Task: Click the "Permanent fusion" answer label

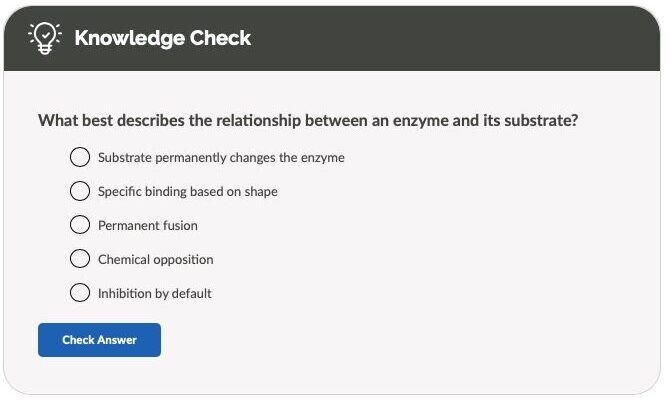Action: click(x=147, y=225)
